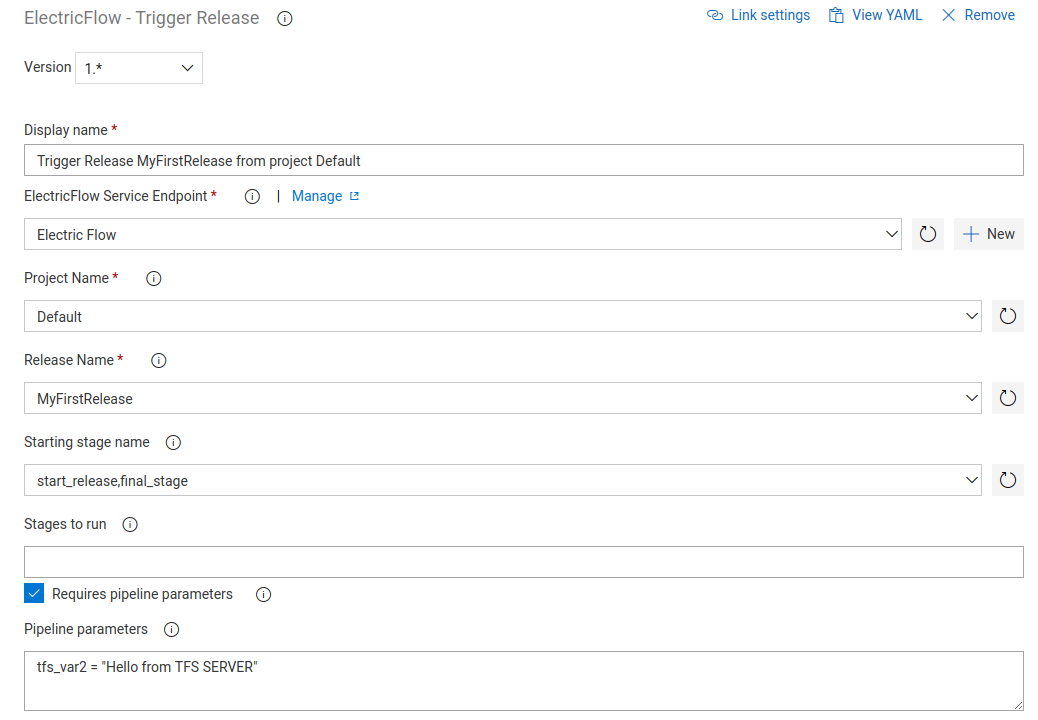Image resolution: width=1038 pixels, height=720 pixels.
Task: Refresh the Release Name list
Action: (x=1008, y=398)
